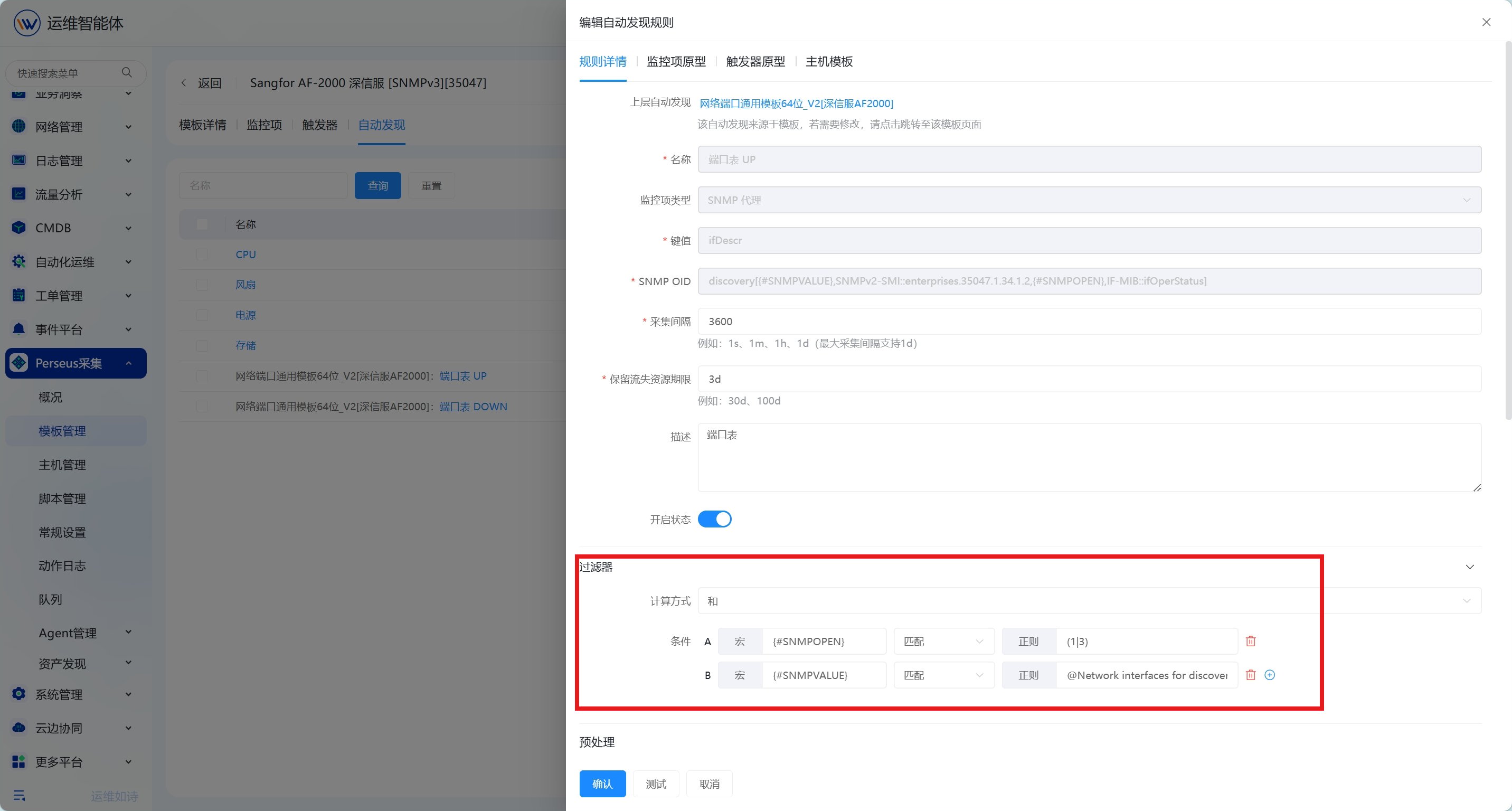Click the 网络管理 globe icon
Viewport: 1512px width, 811px height.
(19, 126)
